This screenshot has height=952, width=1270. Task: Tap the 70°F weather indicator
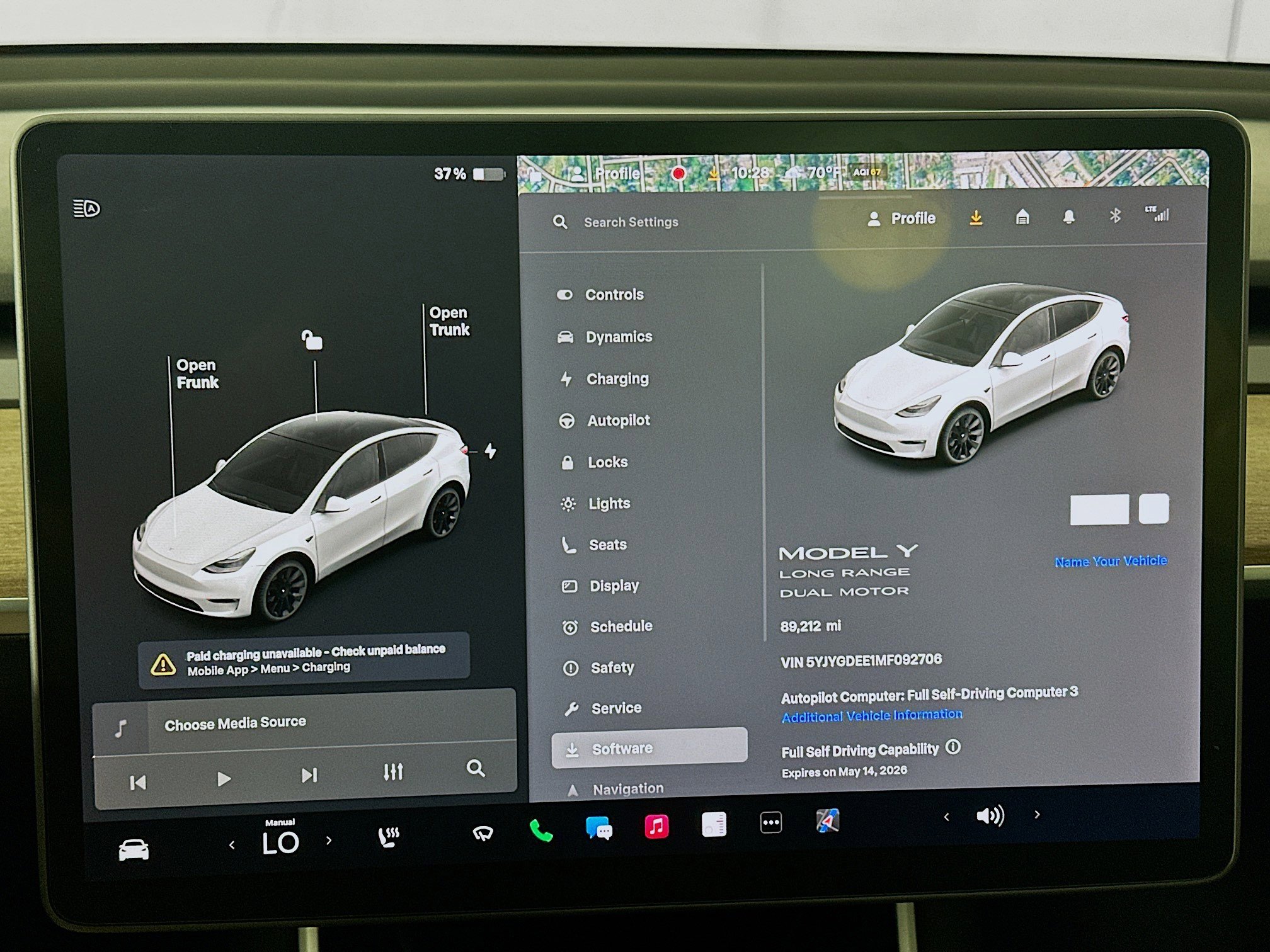pos(813,172)
